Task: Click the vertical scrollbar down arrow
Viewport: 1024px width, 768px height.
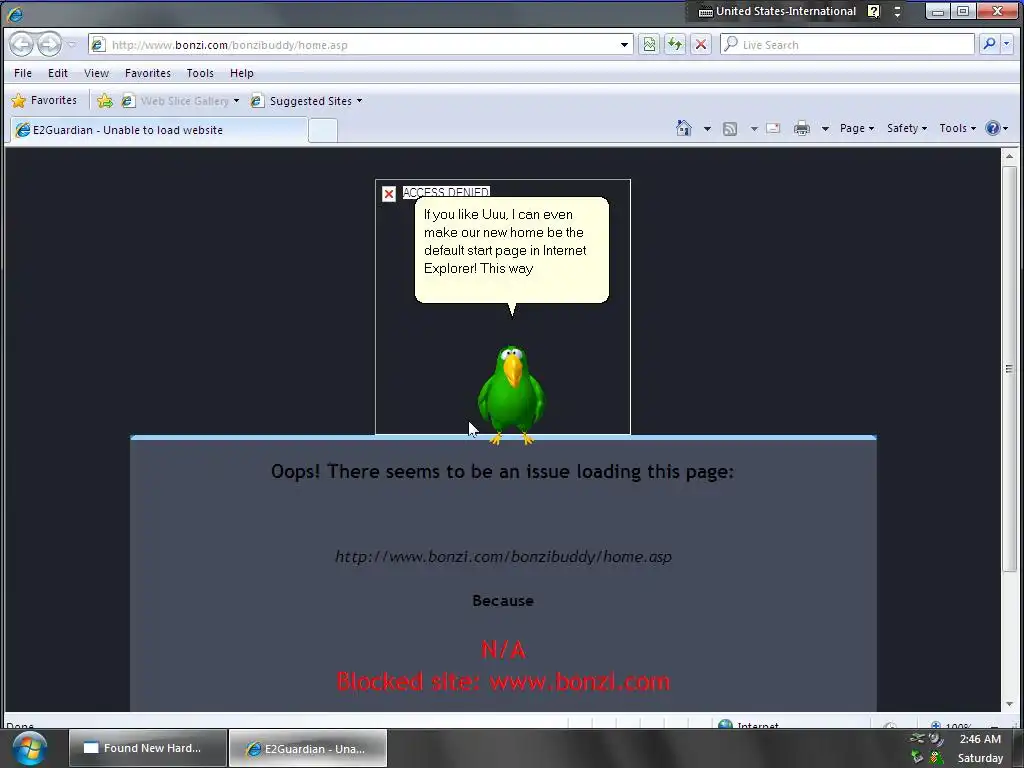Action: pyautogui.click(x=1009, y=704)
